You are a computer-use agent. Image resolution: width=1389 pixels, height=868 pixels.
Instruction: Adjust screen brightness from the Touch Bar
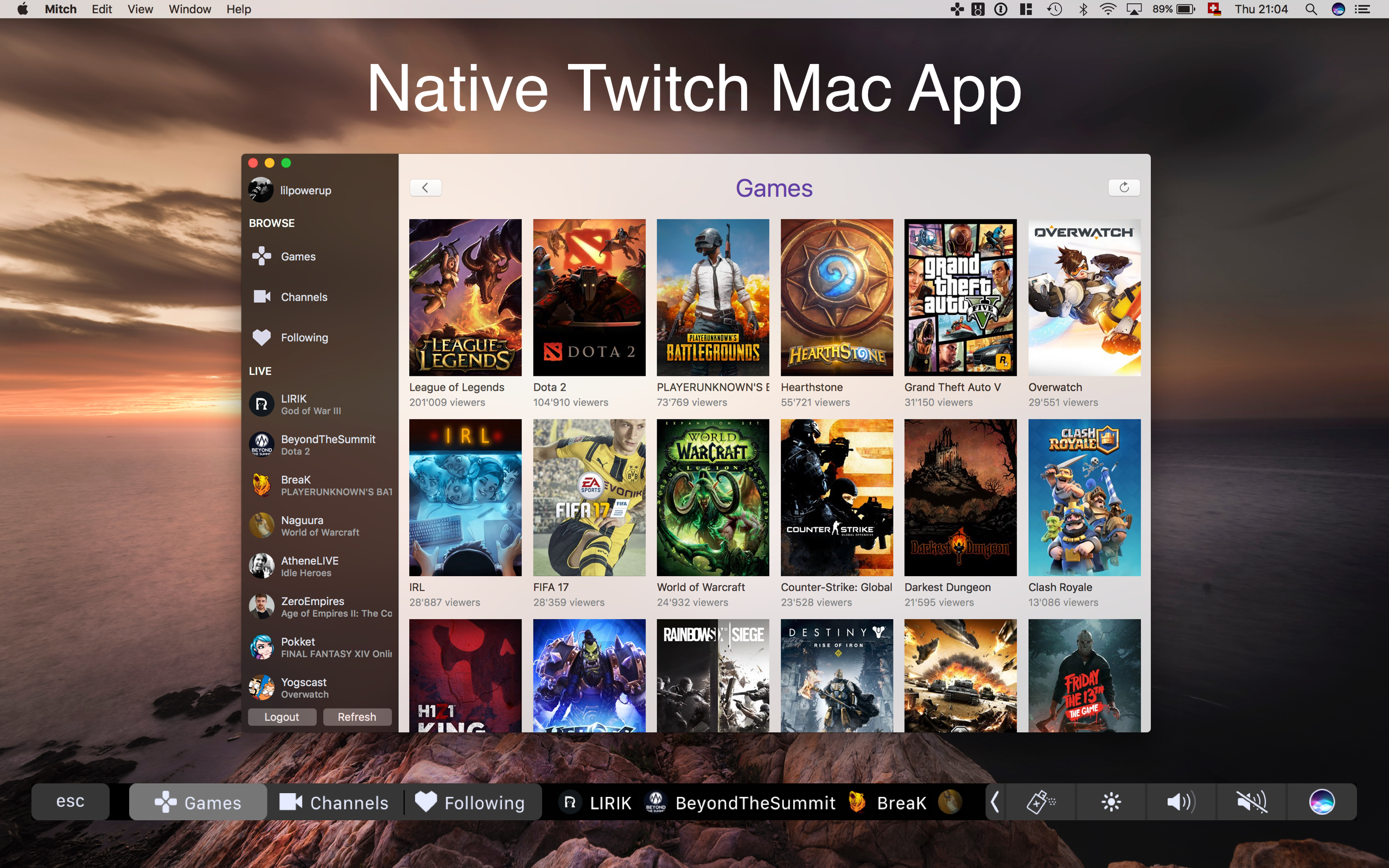click(x=1111, y=802)
